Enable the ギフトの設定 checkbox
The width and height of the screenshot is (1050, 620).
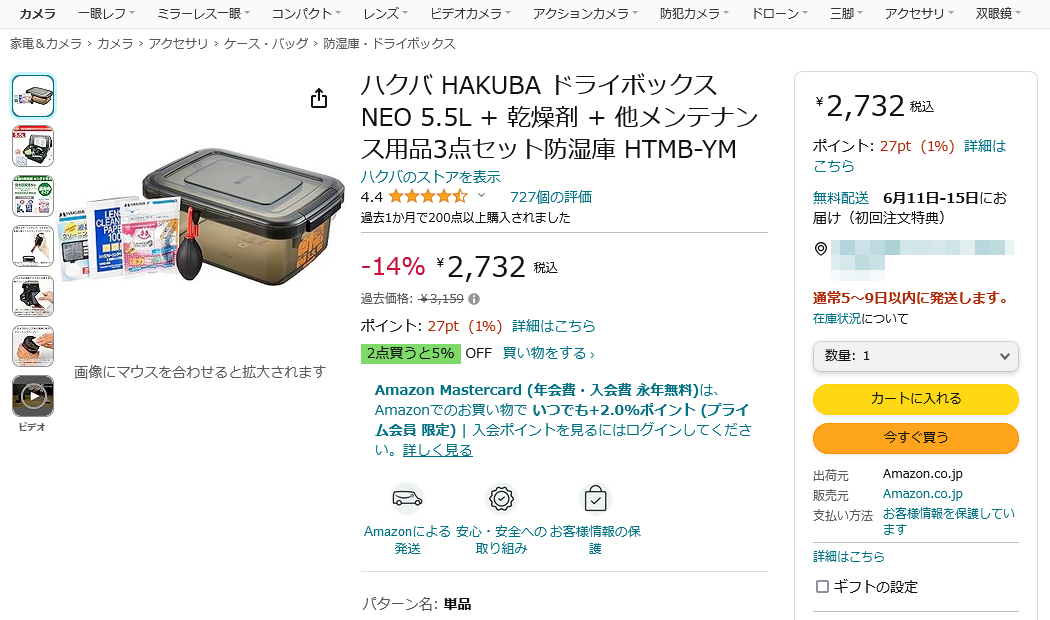tap(823, 587)
